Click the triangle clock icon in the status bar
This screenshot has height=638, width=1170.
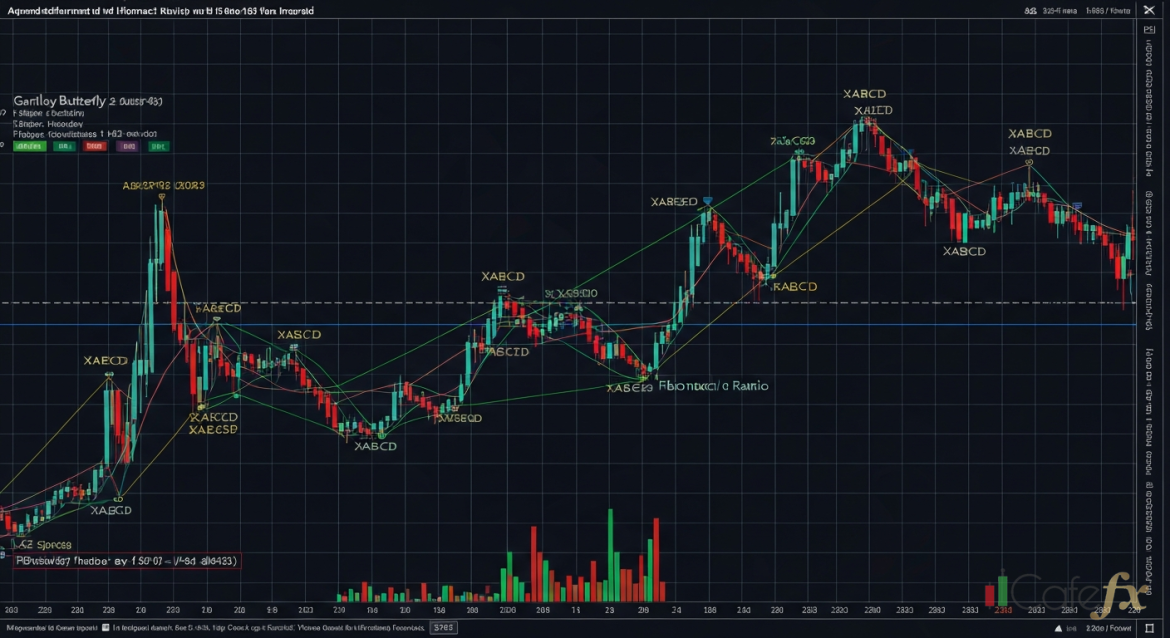(x=1058, y=628)
